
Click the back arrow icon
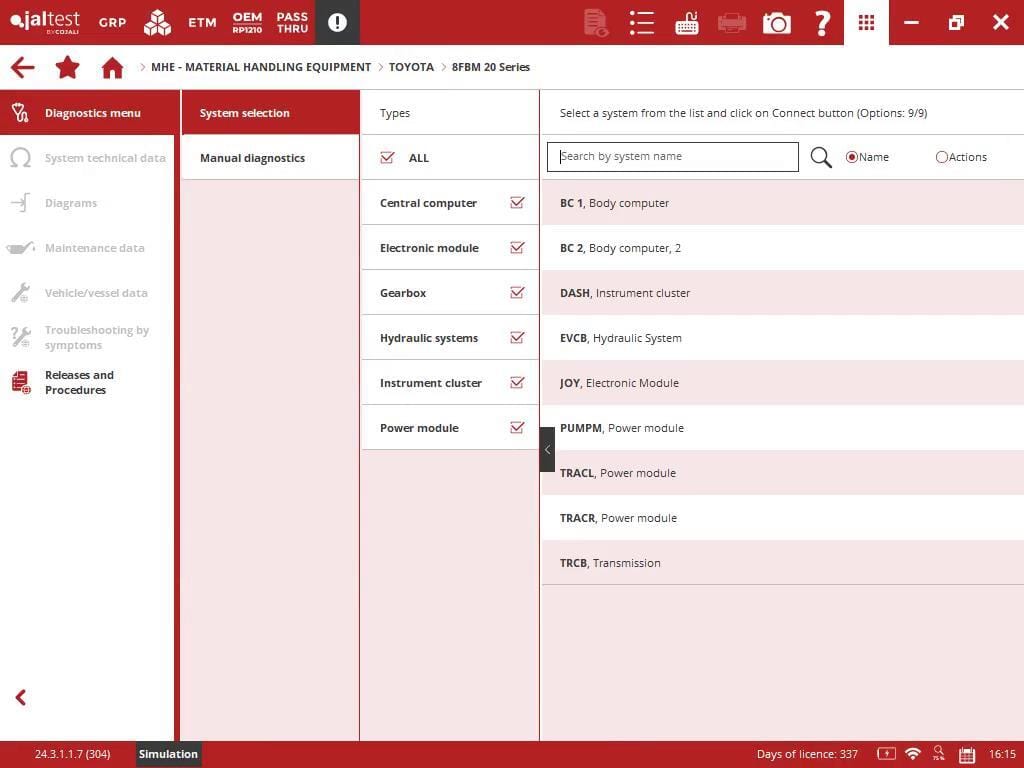(x=22, y=68)
